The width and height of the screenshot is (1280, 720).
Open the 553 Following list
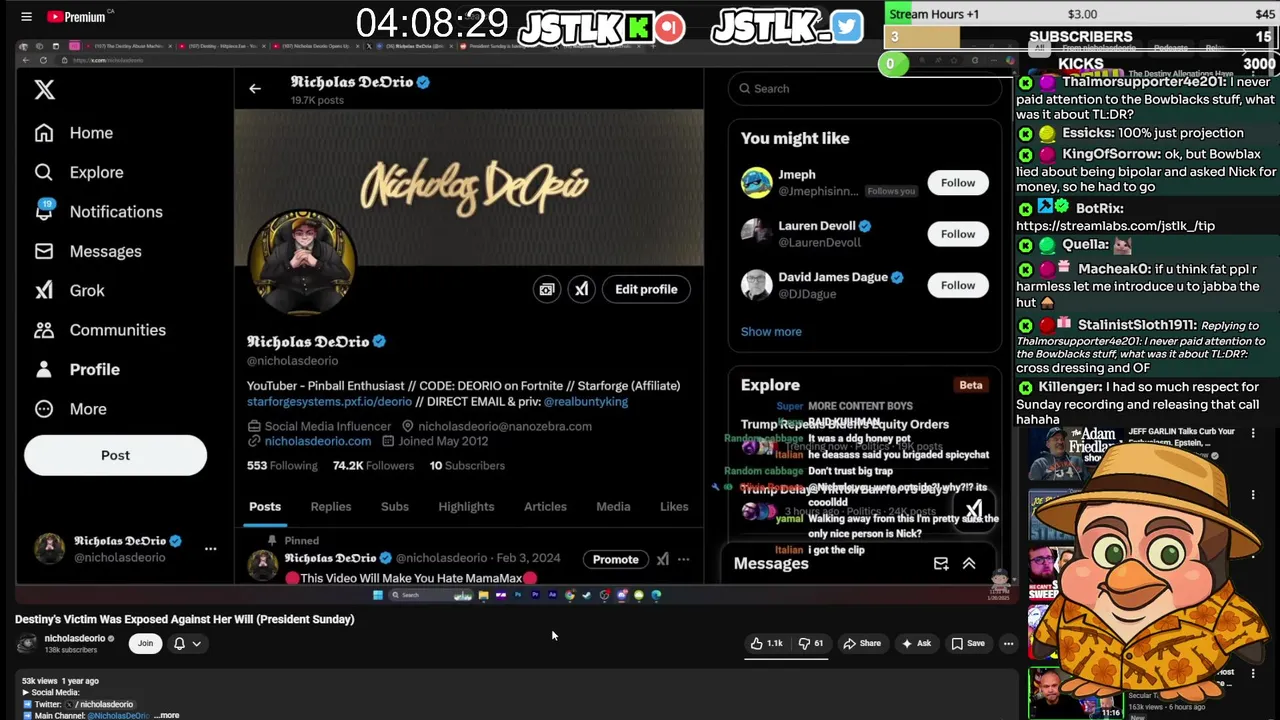tap(282, 465)
